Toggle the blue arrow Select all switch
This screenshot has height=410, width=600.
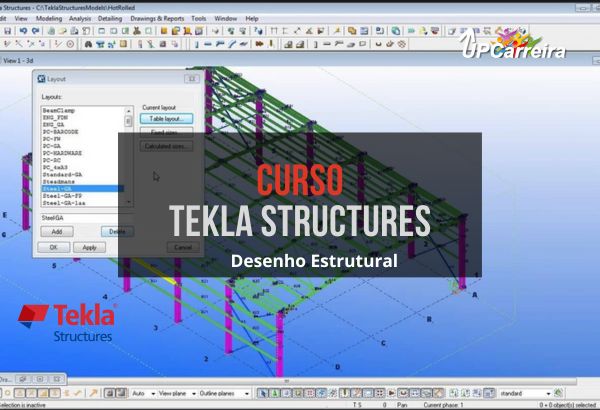[262, 393]
